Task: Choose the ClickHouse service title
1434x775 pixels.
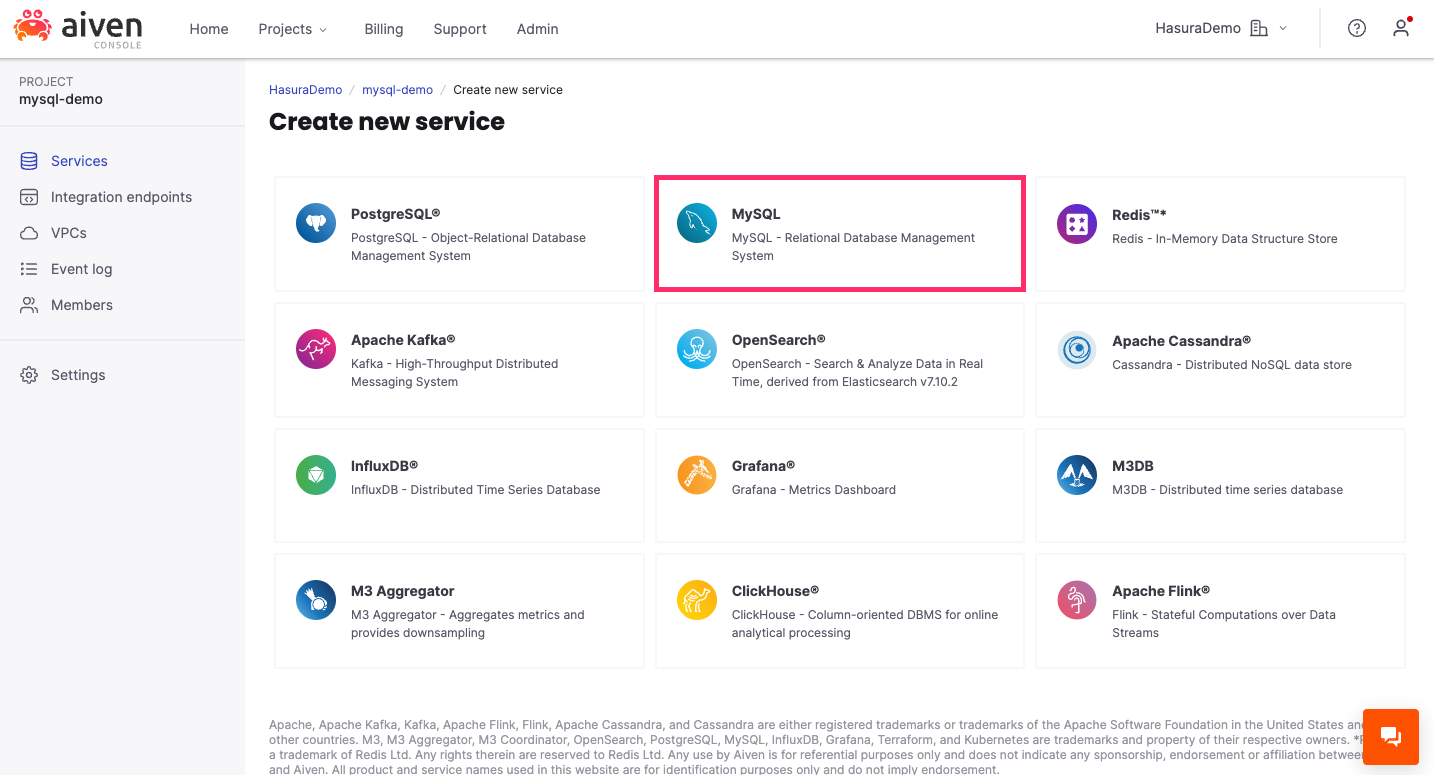Action: (775, 591)
